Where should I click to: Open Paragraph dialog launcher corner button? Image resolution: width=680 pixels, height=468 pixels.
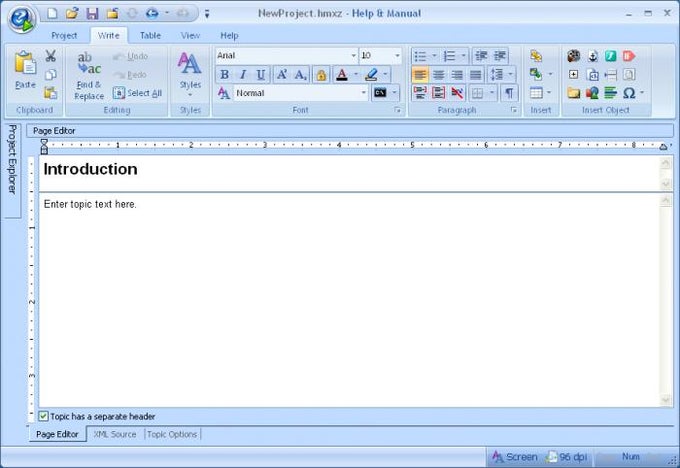pos(514,110)
